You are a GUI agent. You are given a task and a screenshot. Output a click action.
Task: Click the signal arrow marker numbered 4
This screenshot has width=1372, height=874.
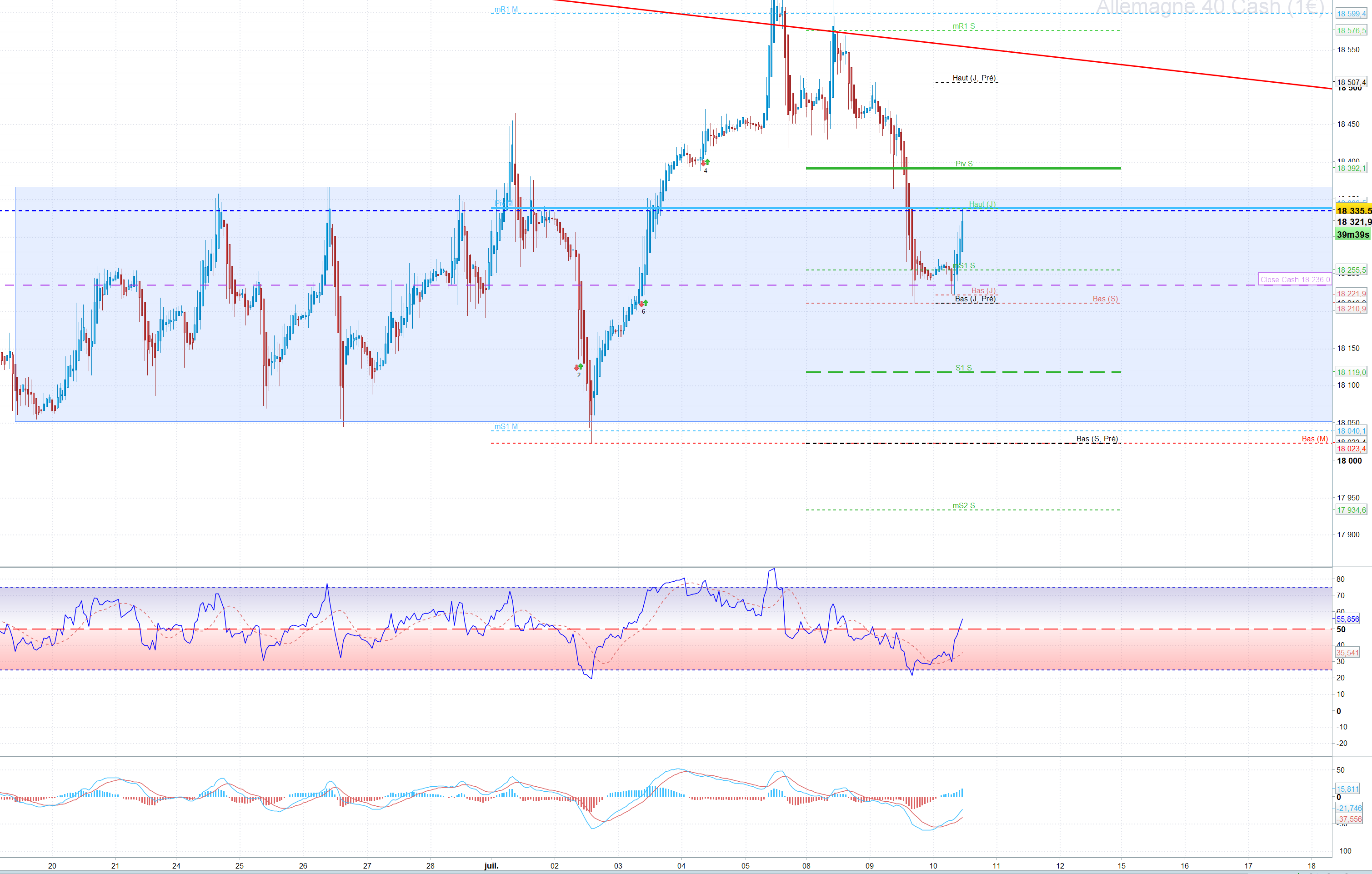[x=706, y=163]
